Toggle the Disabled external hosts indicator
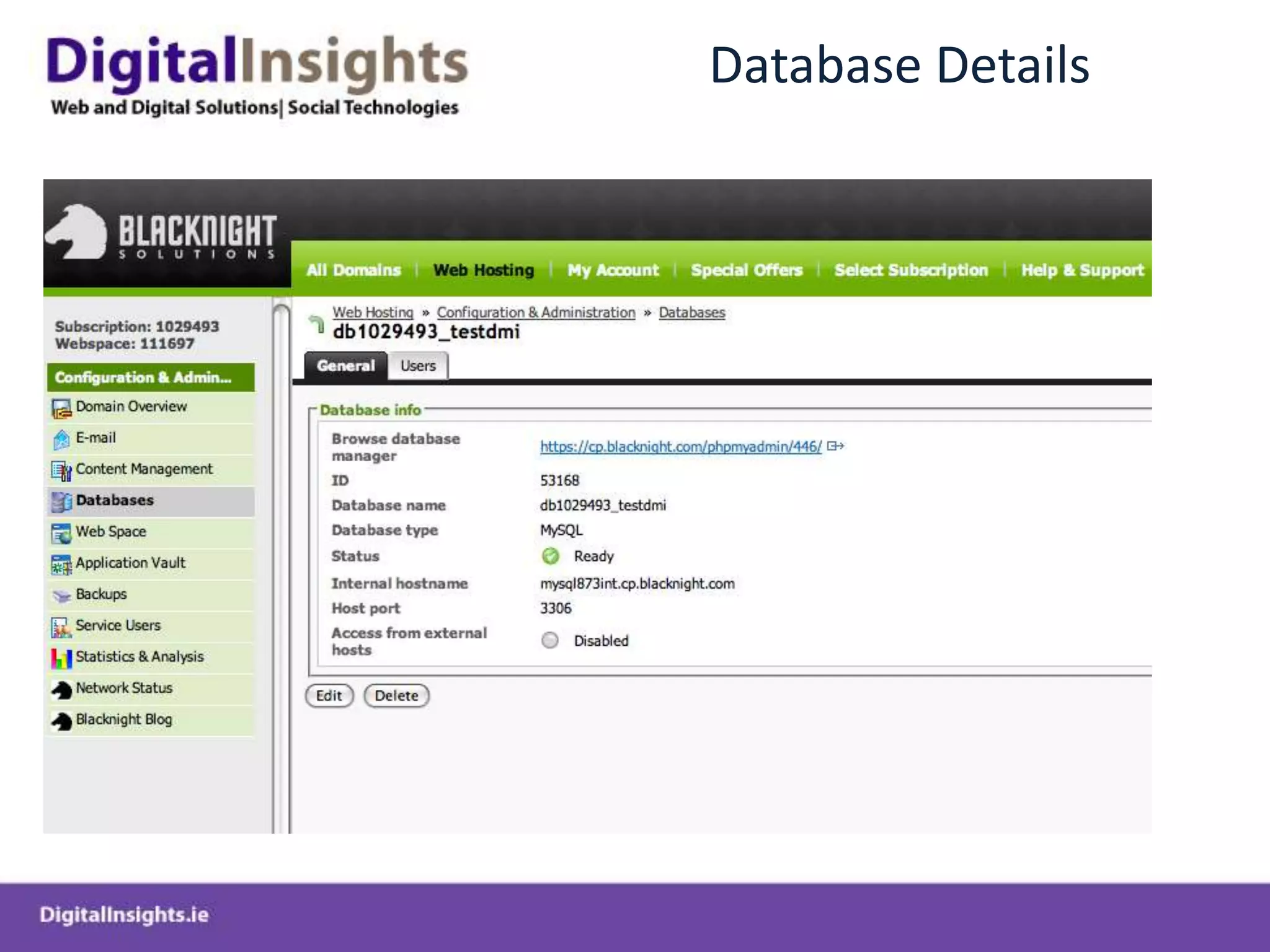 click(549, 640)
